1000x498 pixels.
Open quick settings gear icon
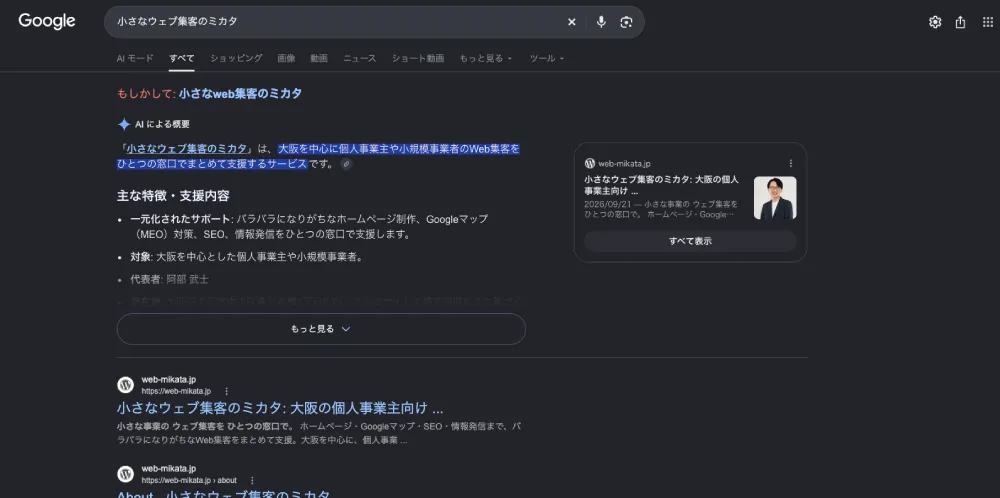click(935, 22)
